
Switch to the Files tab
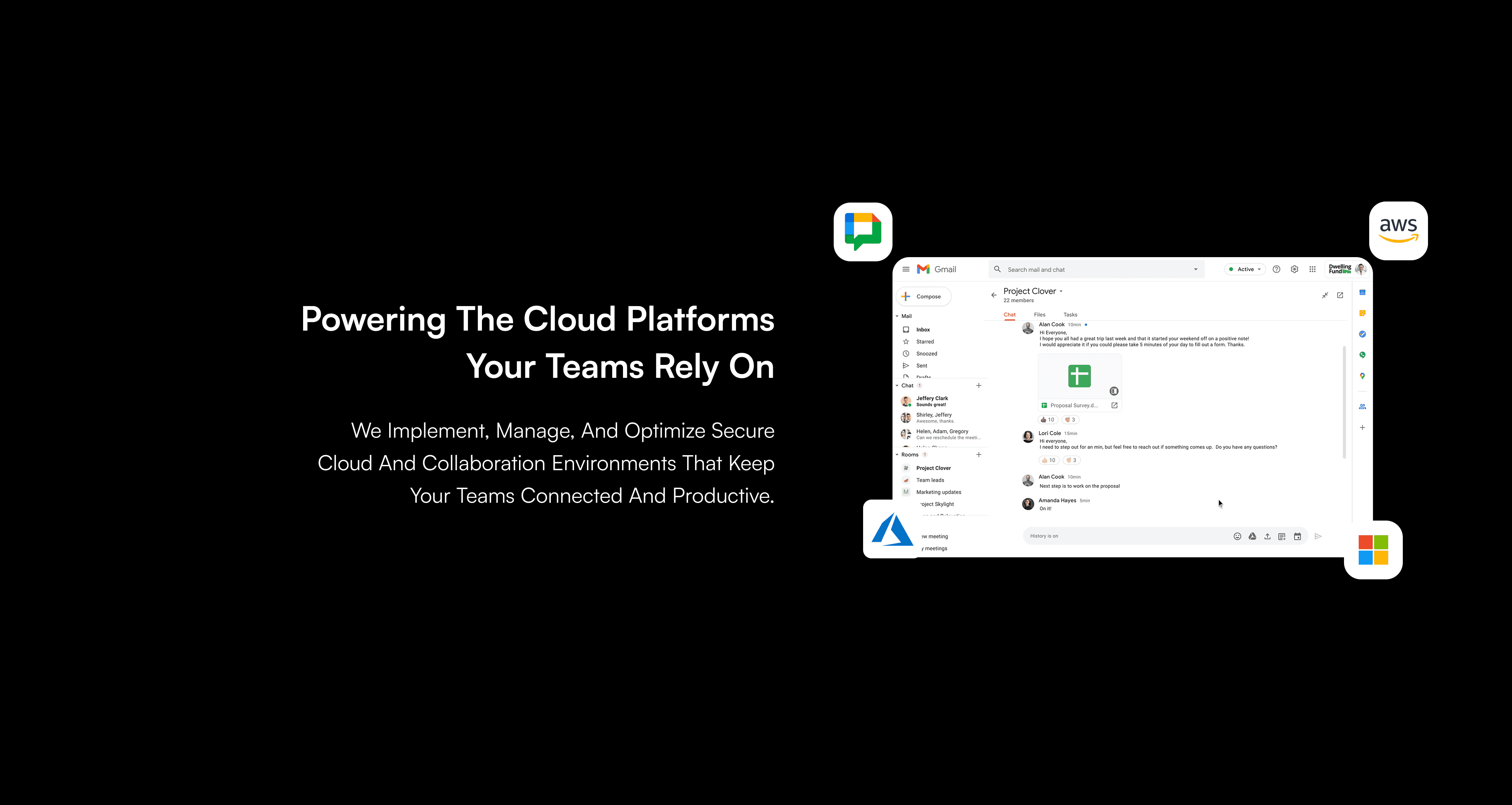coord(1039,315)
